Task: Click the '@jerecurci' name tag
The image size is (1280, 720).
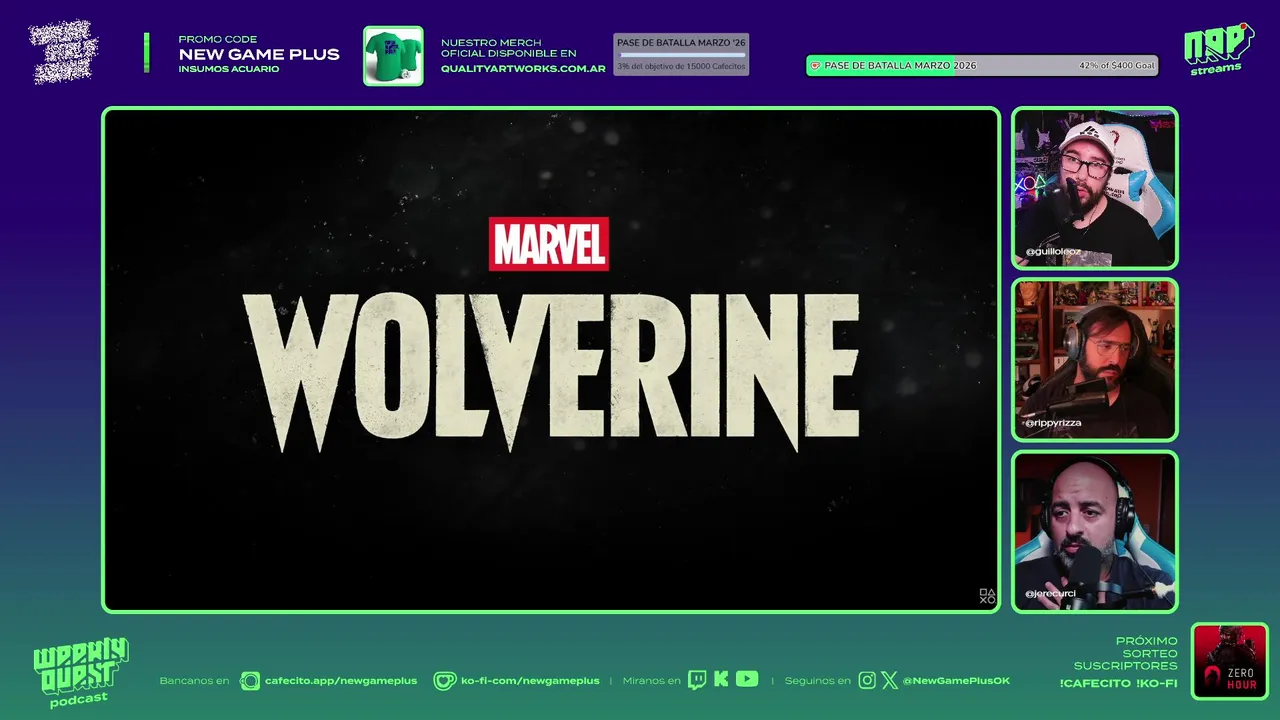Action: (1050, 594)
